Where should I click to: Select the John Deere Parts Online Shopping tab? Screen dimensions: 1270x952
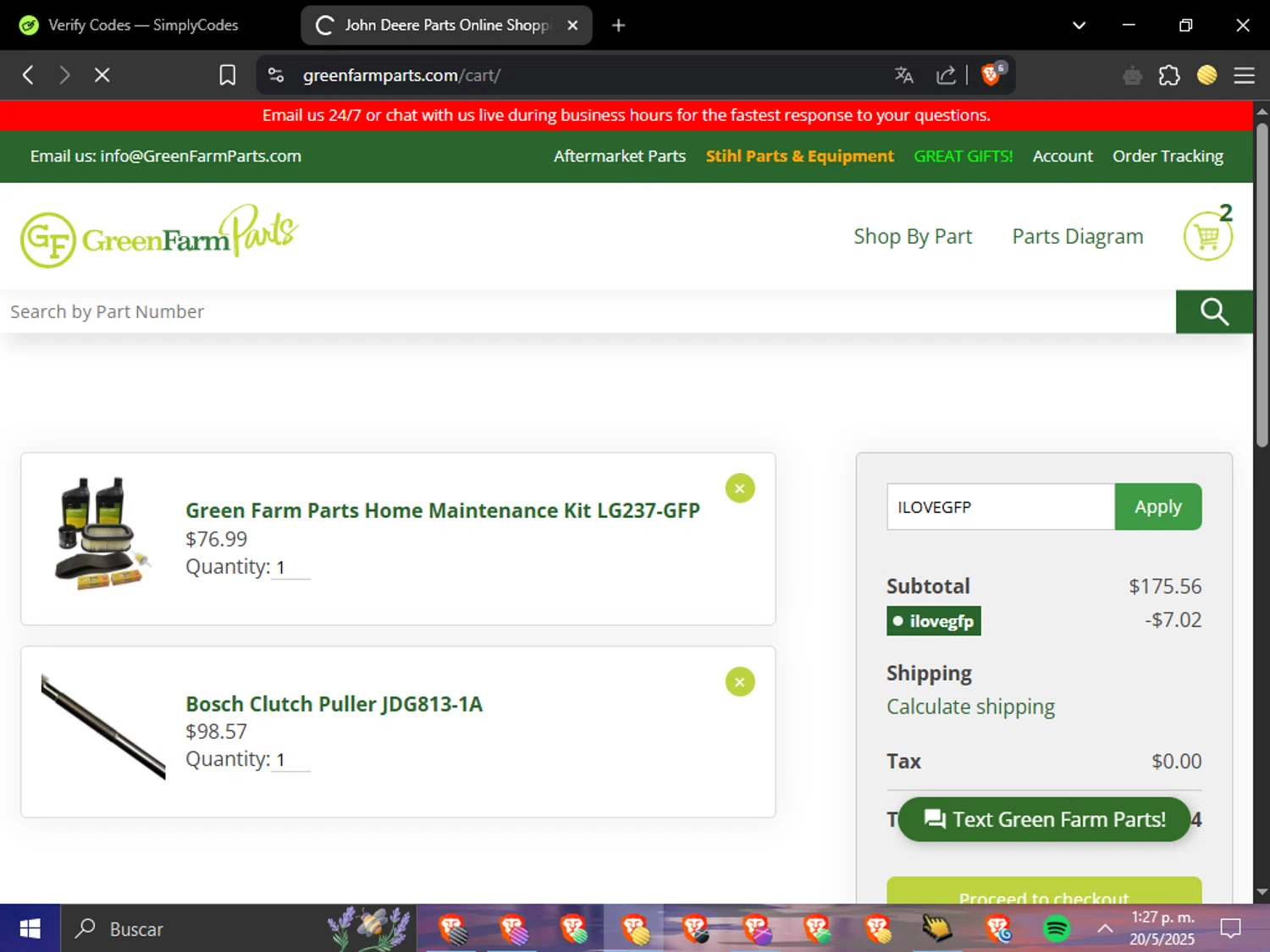pos(446,25)
